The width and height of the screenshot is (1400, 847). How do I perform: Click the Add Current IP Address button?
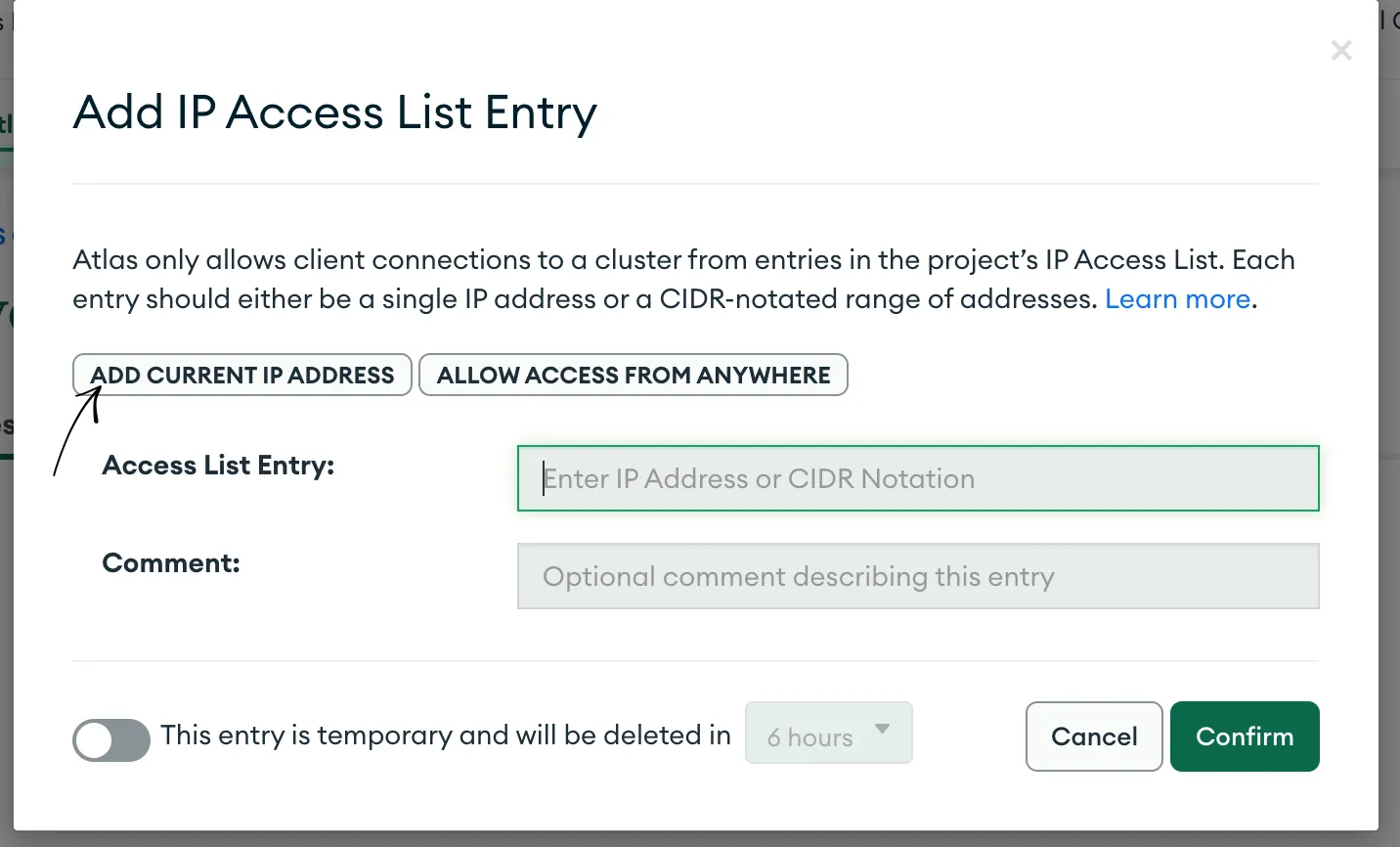click(242, 376)
